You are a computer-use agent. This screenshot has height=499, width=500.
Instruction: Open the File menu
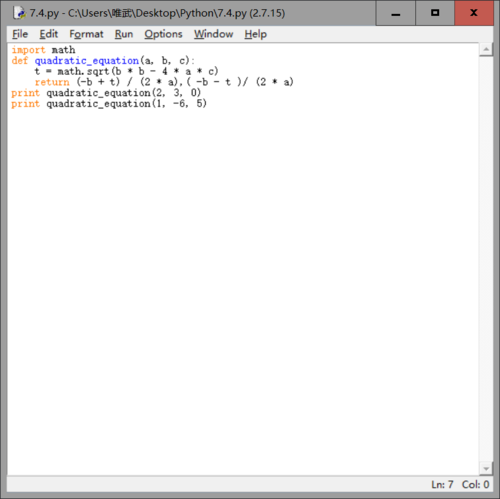[x=20, y=34]
